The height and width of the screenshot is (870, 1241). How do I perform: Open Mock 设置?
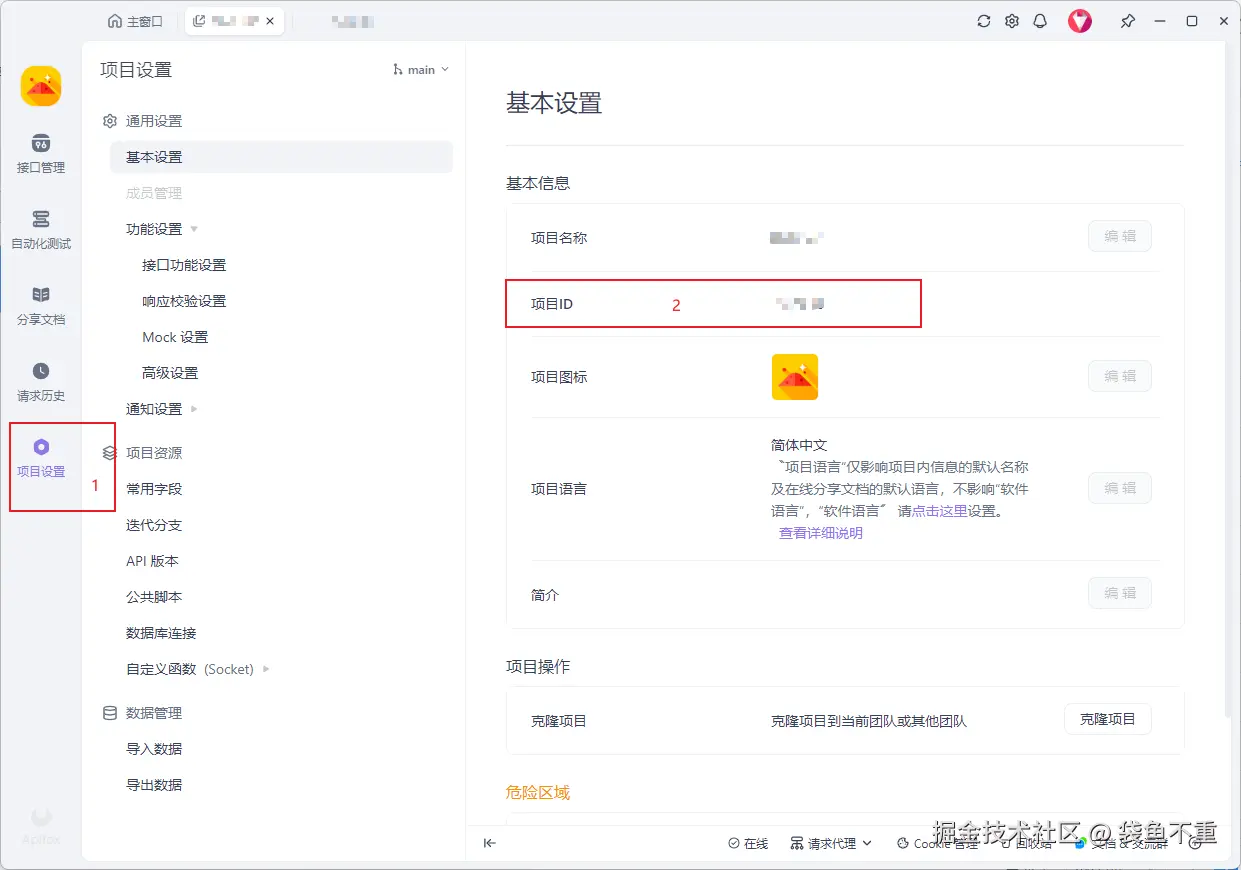(x=175, y=337)
